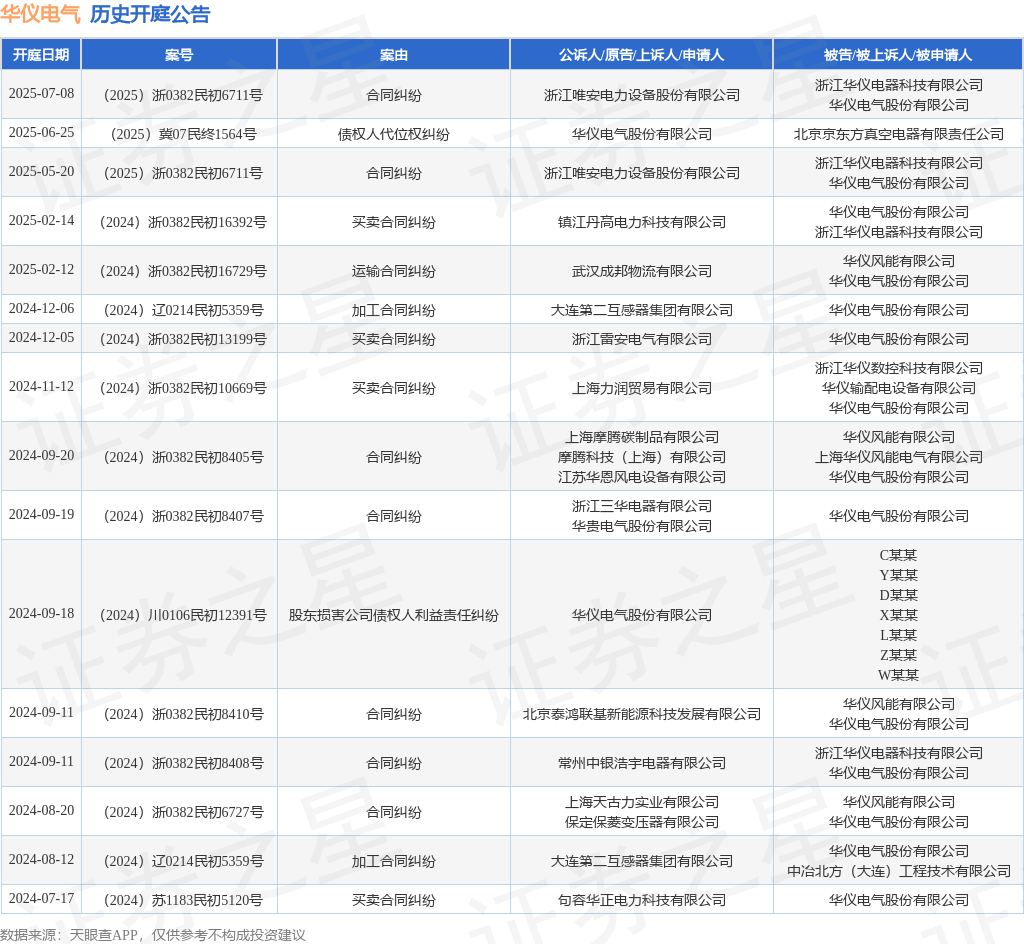Click plaintiff 浙江三华电器有限公司

click(x=641, y=506)
